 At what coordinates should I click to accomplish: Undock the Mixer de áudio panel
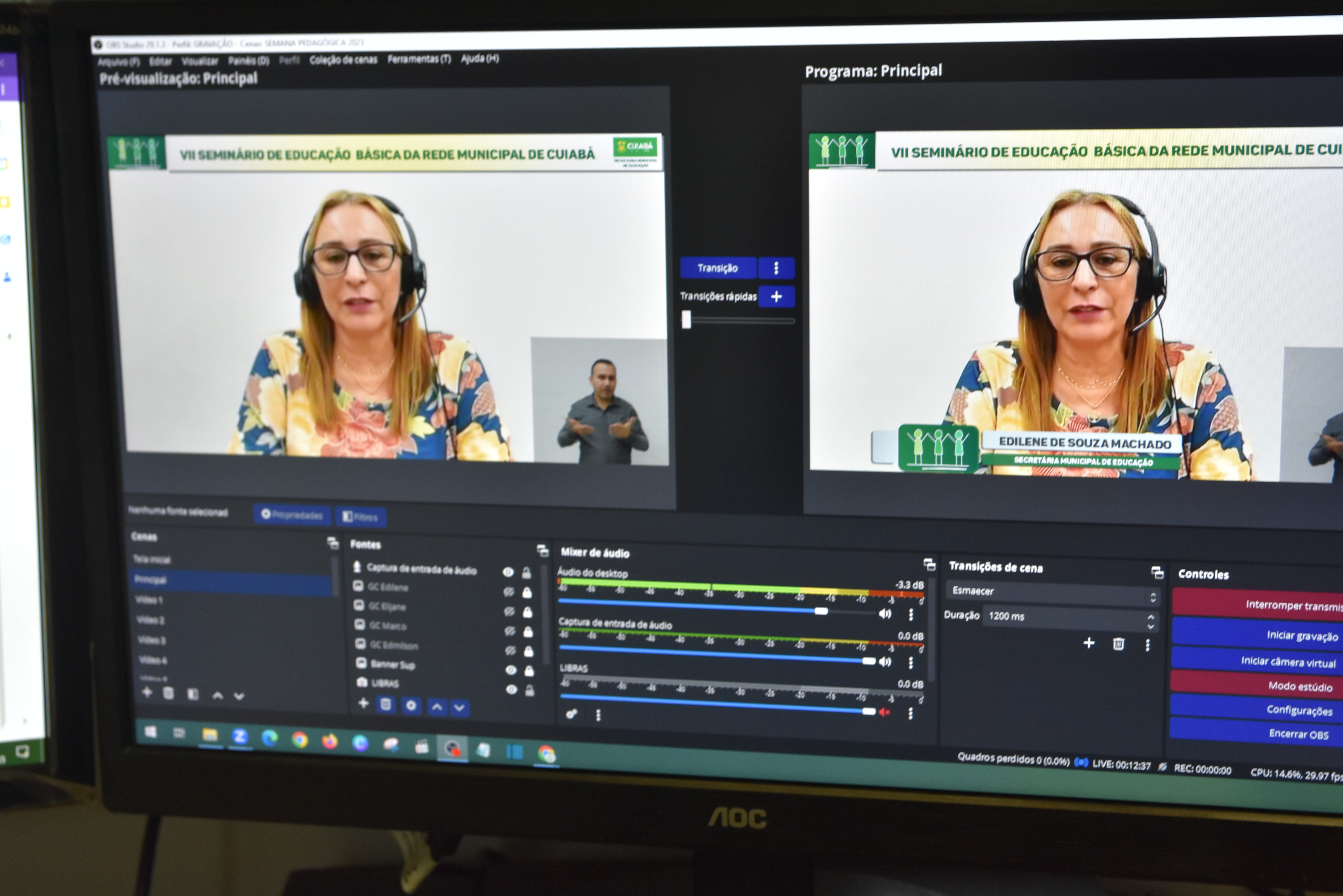[929, 564]
